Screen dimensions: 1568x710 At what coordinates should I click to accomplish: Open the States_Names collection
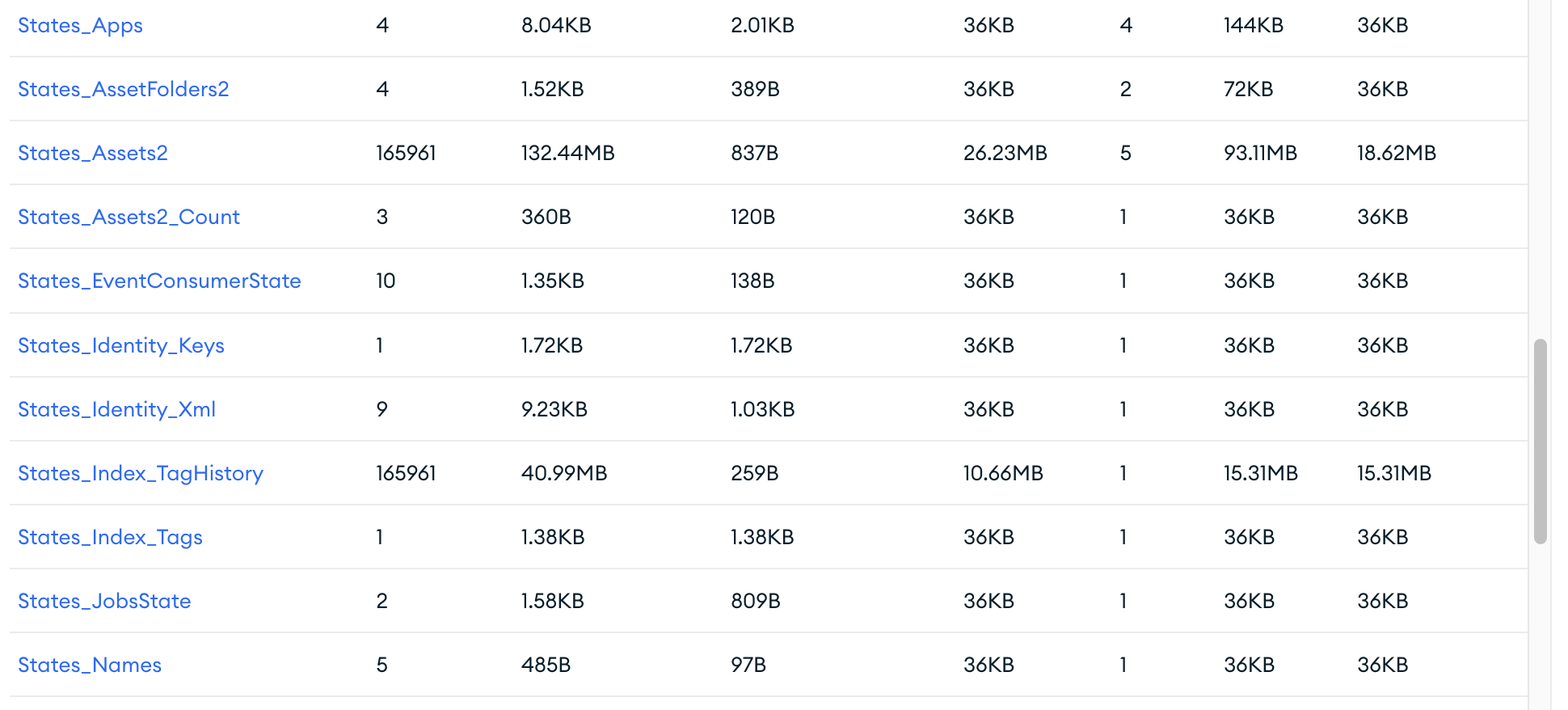(x=90, y=665)
